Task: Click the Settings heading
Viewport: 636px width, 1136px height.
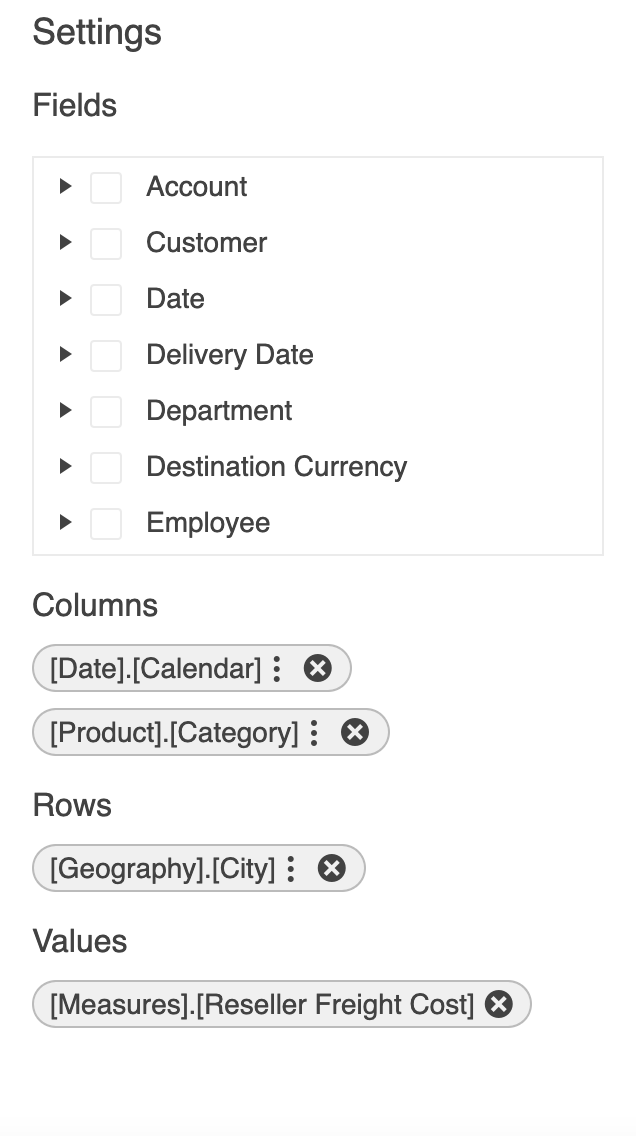Action: click(96, 32)
